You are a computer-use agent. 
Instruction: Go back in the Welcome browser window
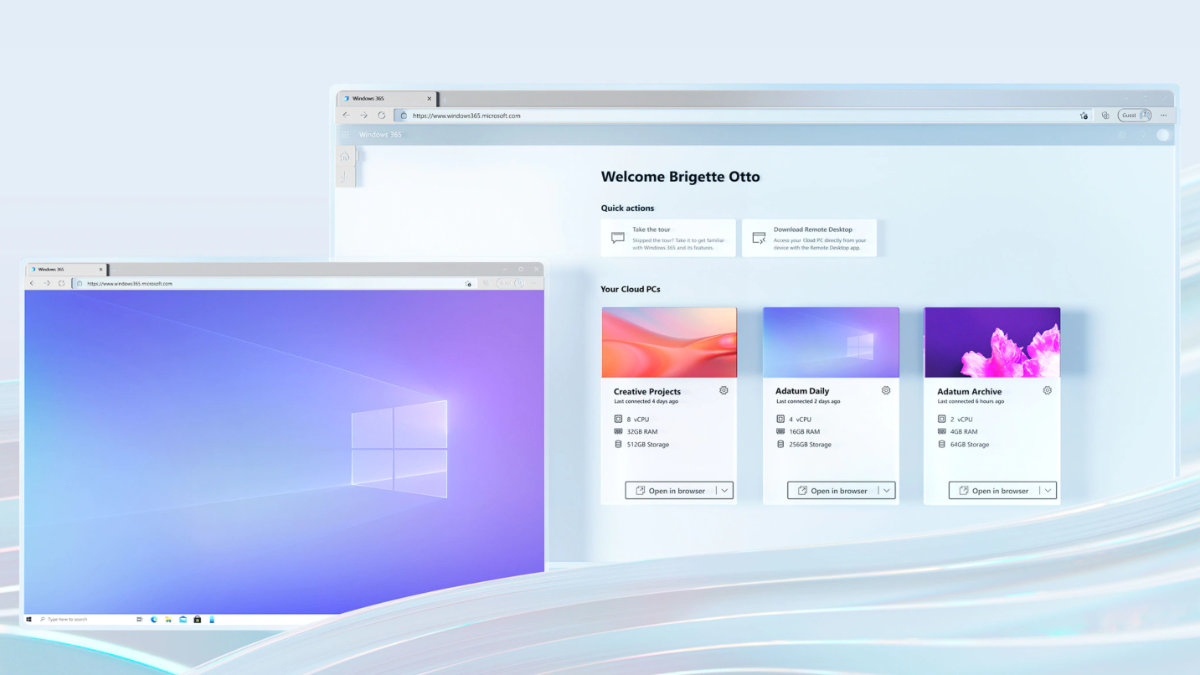click(346, 115)
